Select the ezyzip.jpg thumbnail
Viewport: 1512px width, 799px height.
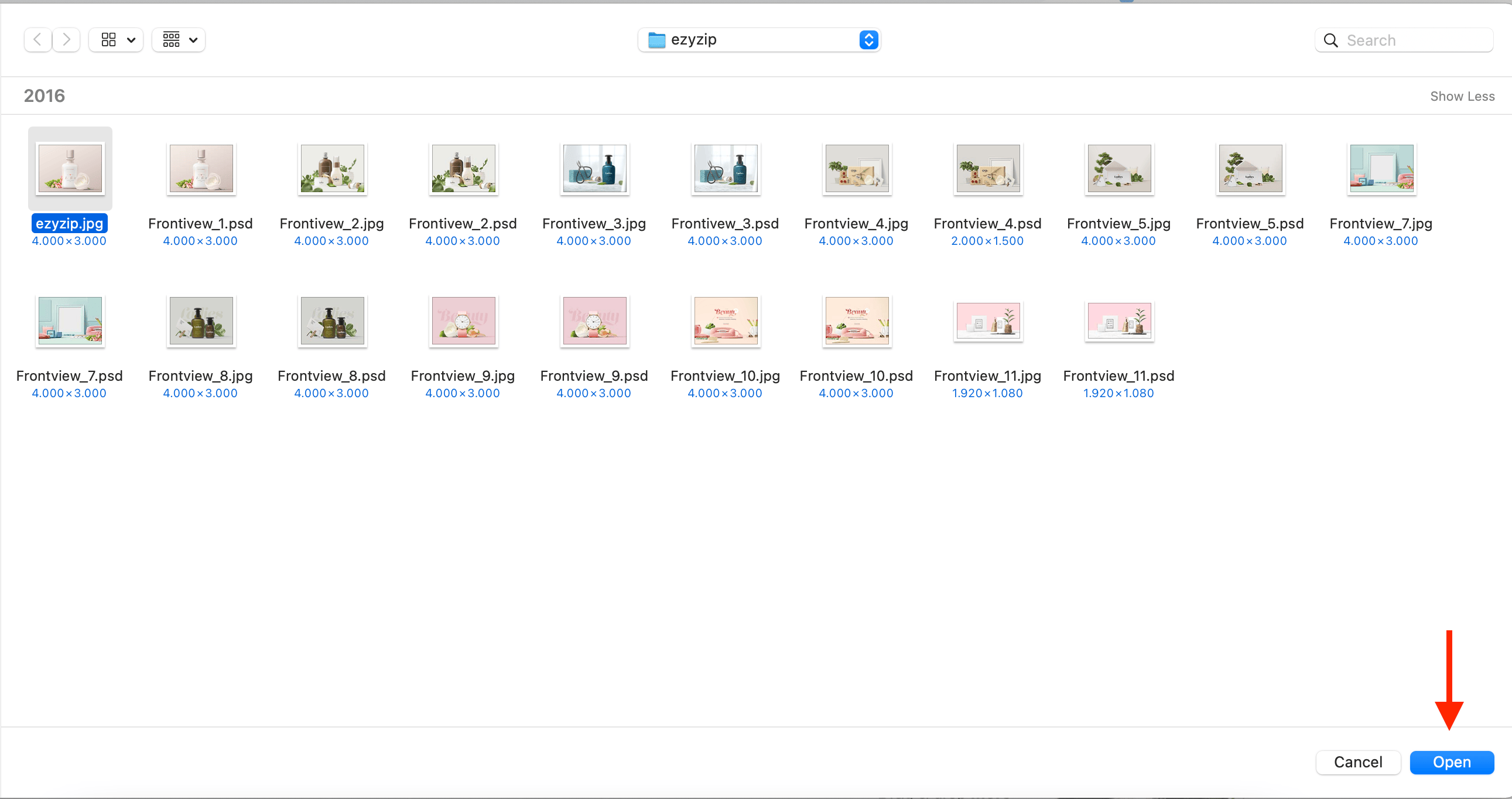pos(70,169)
